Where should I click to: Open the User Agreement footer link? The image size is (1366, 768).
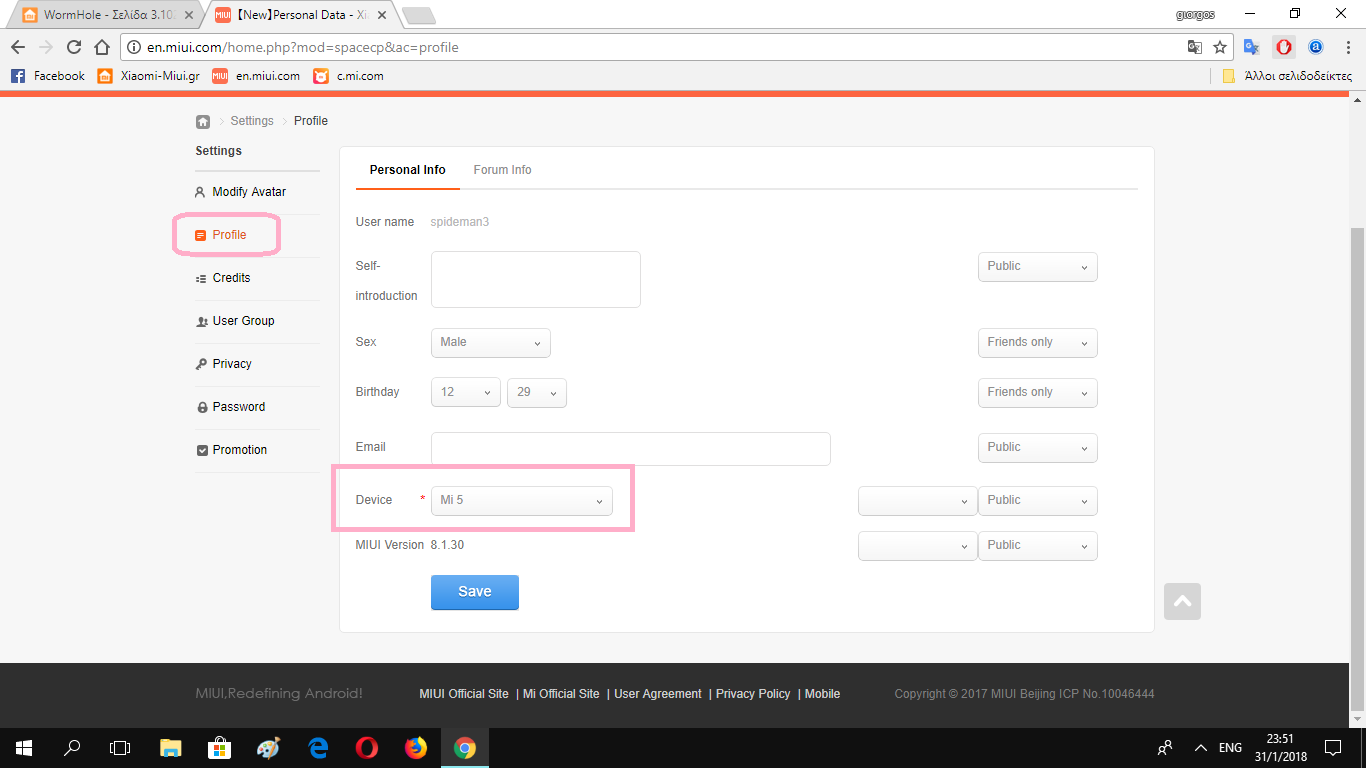tap(657, 694)
